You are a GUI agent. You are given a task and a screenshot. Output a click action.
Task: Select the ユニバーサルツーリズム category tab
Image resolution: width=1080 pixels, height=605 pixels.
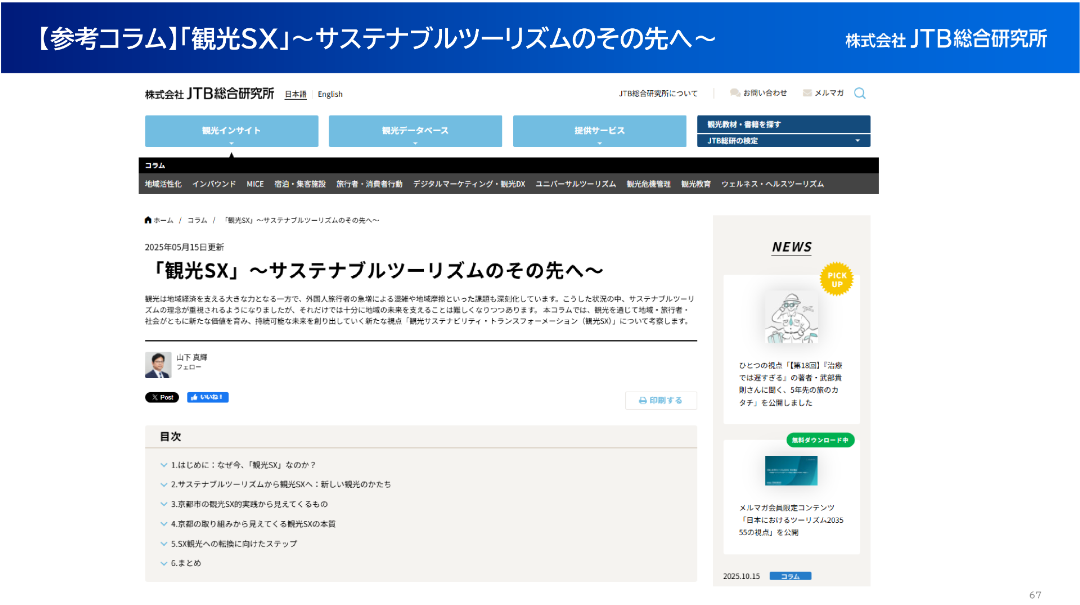575,184
